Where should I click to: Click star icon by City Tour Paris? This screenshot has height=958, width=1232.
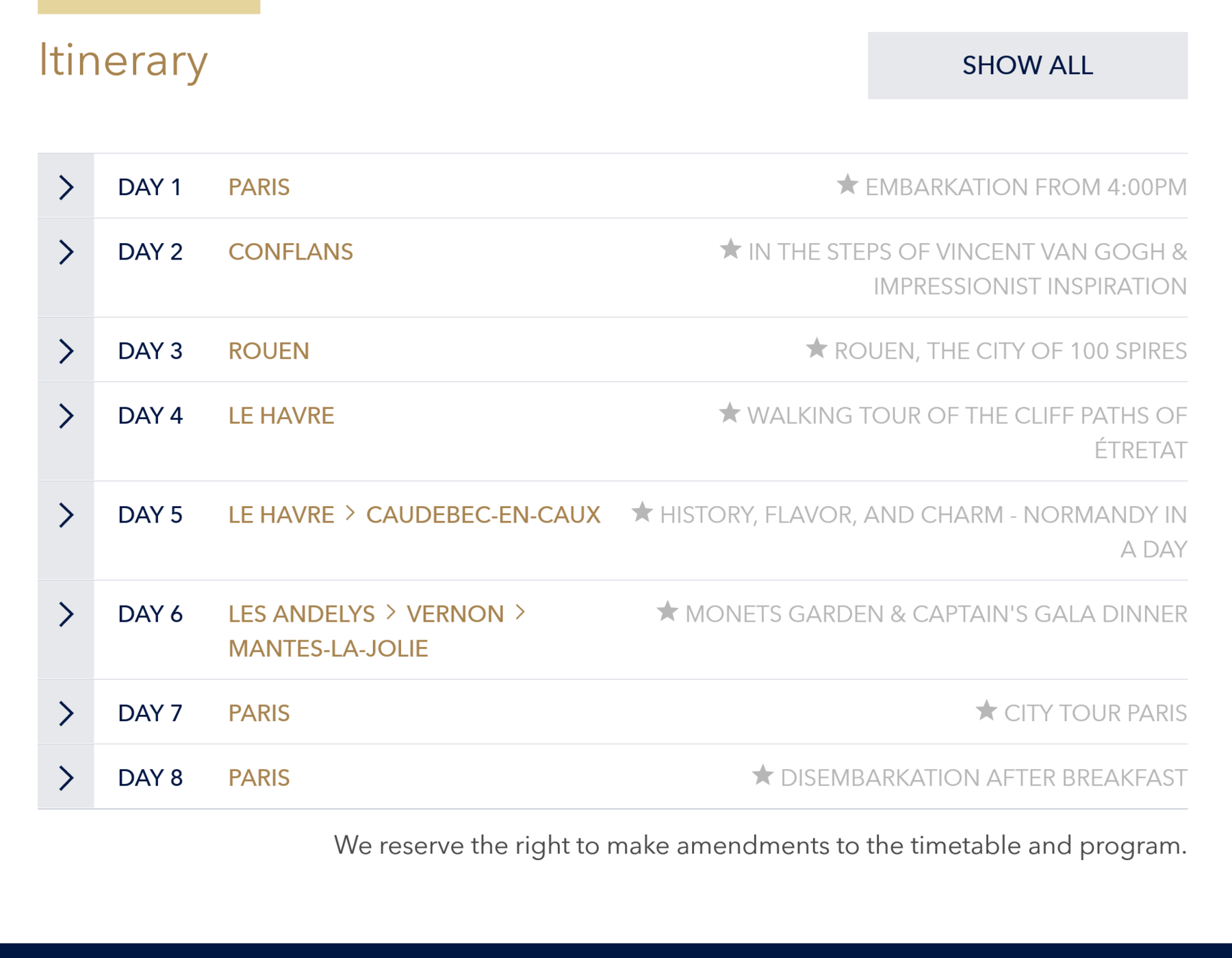coord(986,711)
